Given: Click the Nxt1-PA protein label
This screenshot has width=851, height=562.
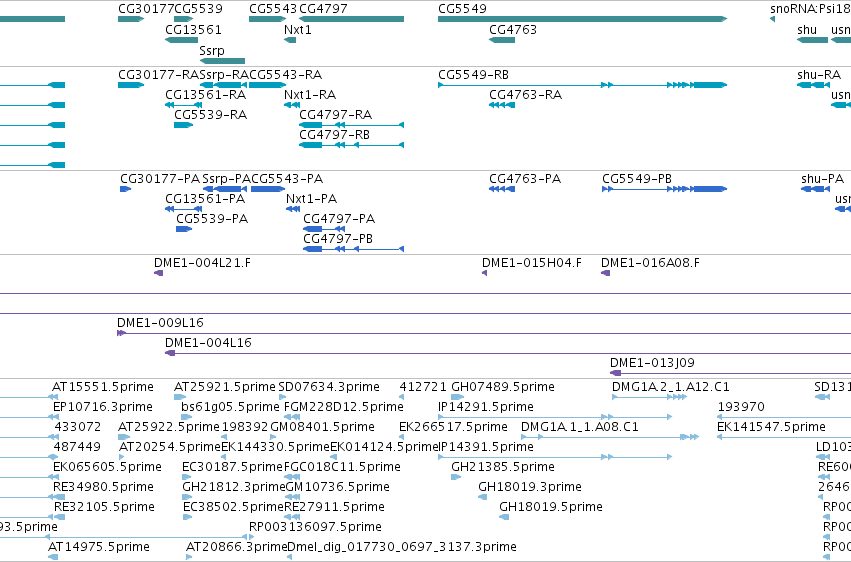Looking at the screenshot, I should (312, 199).
